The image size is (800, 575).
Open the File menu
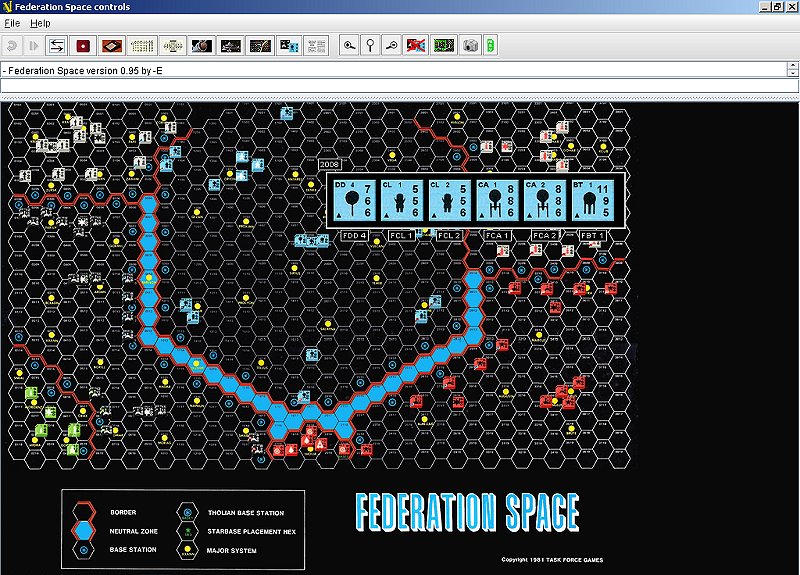12,23
